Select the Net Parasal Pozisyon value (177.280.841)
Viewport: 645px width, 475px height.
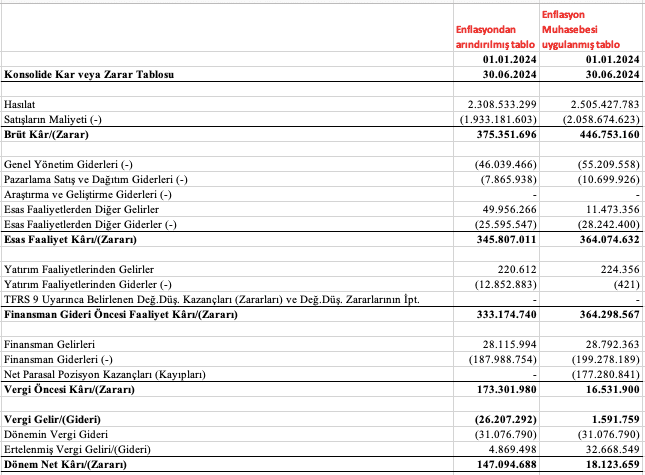pos(598,374)
